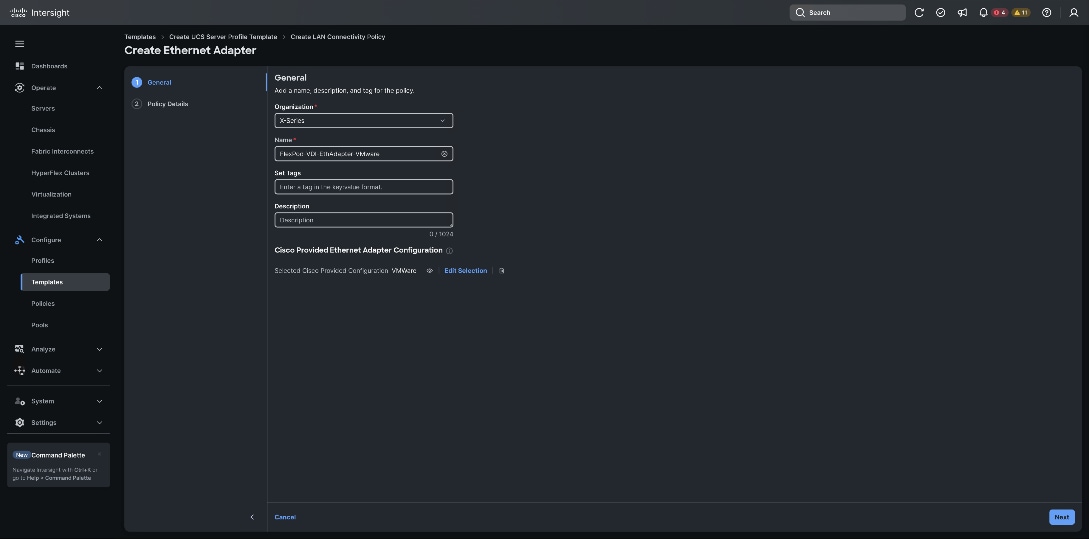Screen dimensions: 1089x539
Task: Click info icon beside Ethernet Adapter Configuration
Action: [449, 251]
